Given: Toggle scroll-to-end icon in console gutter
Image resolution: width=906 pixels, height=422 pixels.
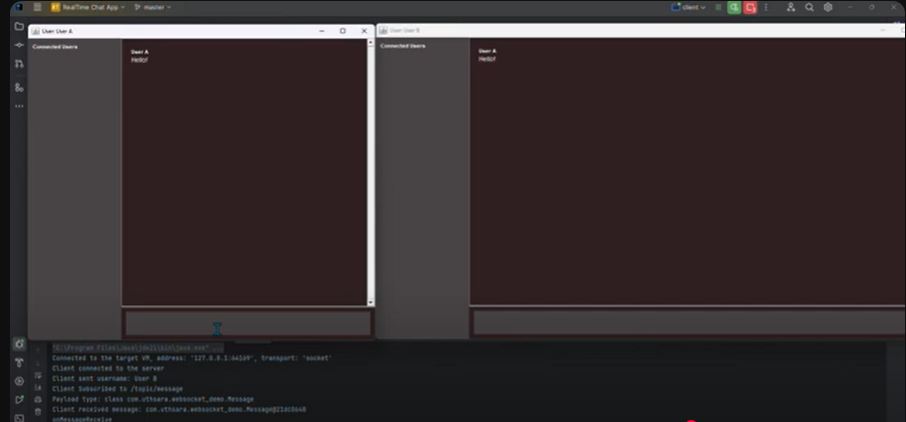Looking at the screenshot, I should click(38, 387).
